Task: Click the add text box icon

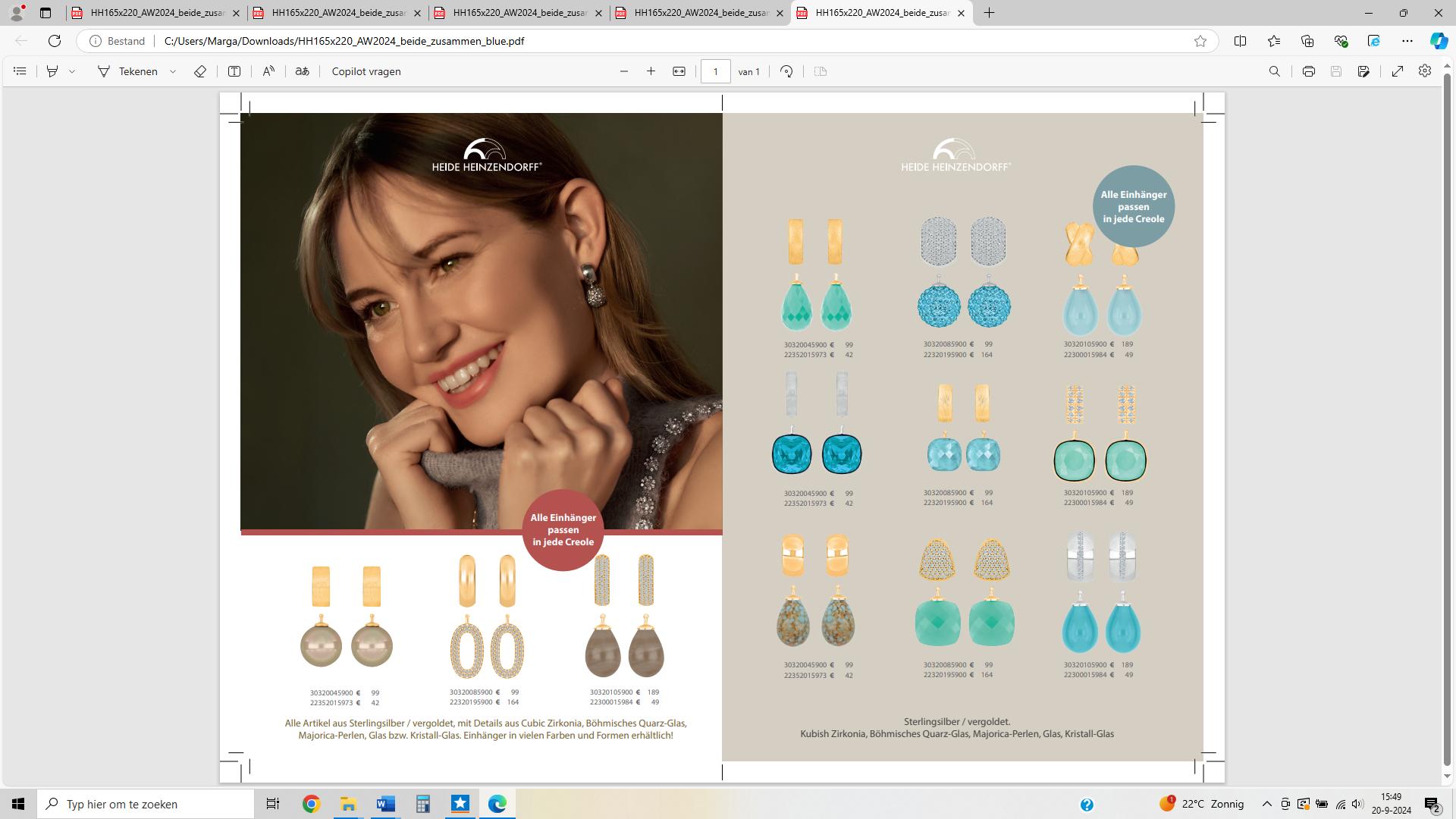Action: pos(234,71)
